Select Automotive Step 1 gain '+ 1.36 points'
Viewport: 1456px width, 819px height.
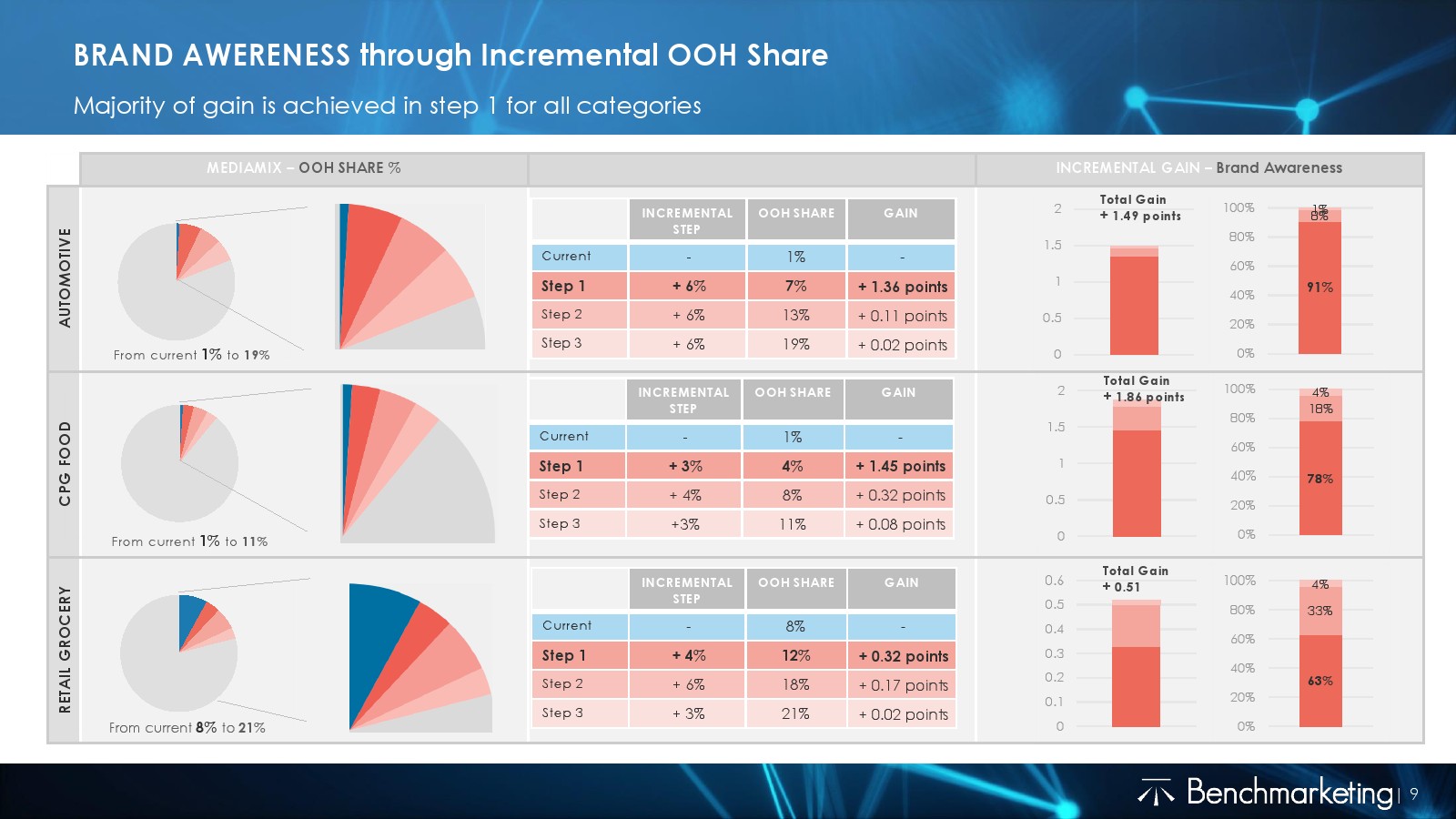point(902,287)
